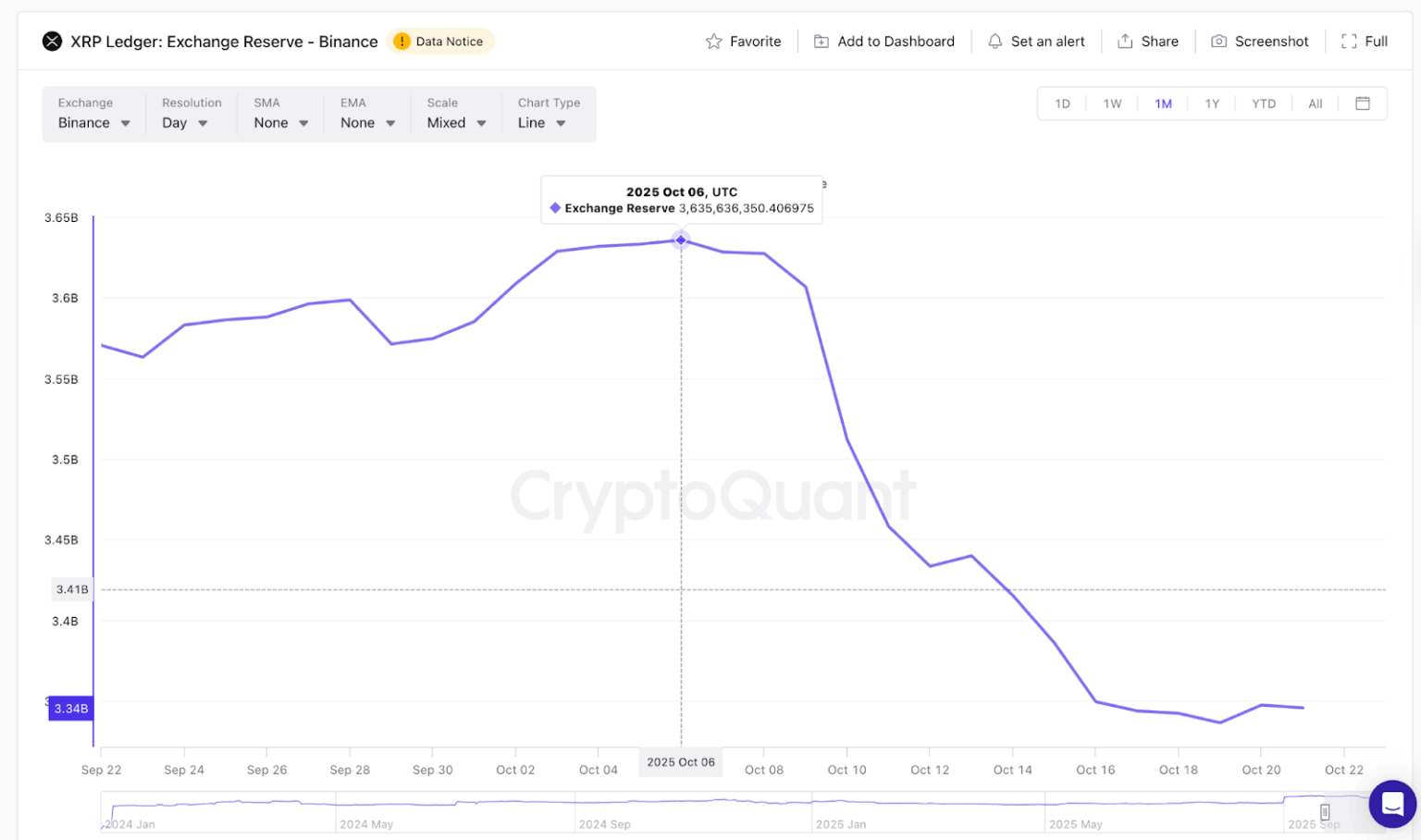The width and height of the screenshot is (1421, 840).
Task: Expand the Chart Type Line dropdown
Action: tap(541, 123)
